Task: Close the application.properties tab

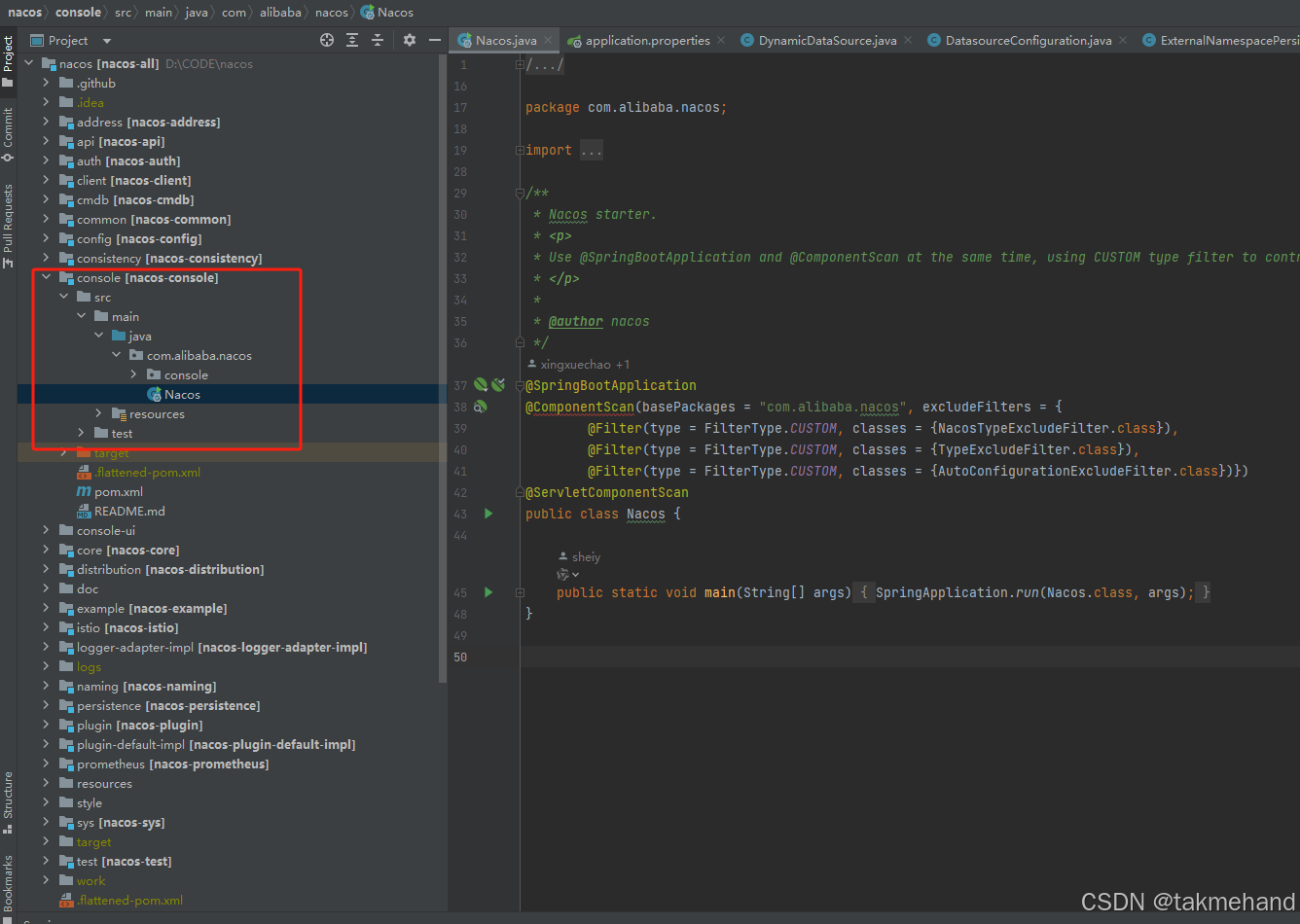Action: click(x=720, y=41)
